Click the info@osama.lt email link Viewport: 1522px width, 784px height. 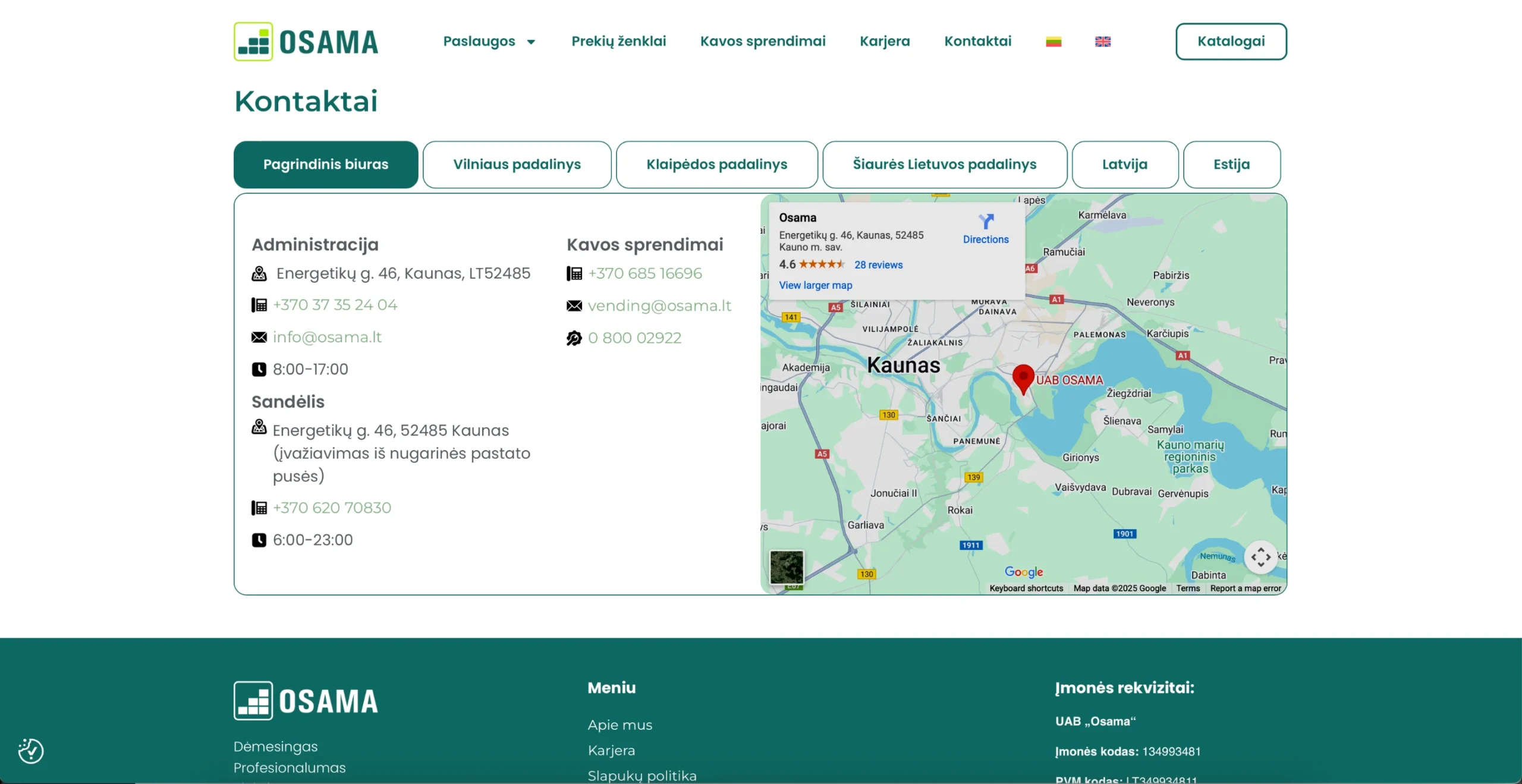tap(327, 338)
